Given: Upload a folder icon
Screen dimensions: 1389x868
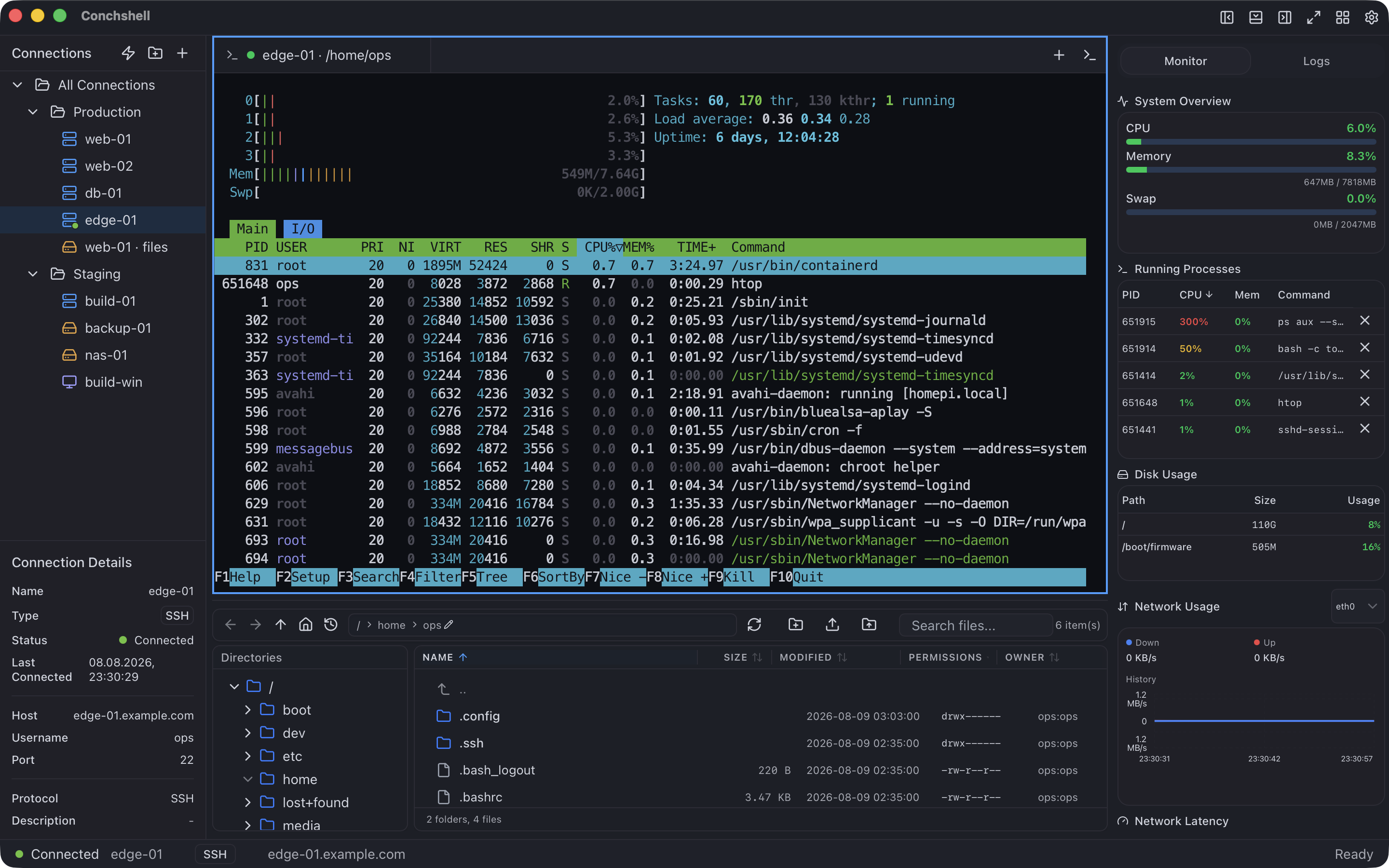Looking at the screenshot, I should (x=869, y=624).
